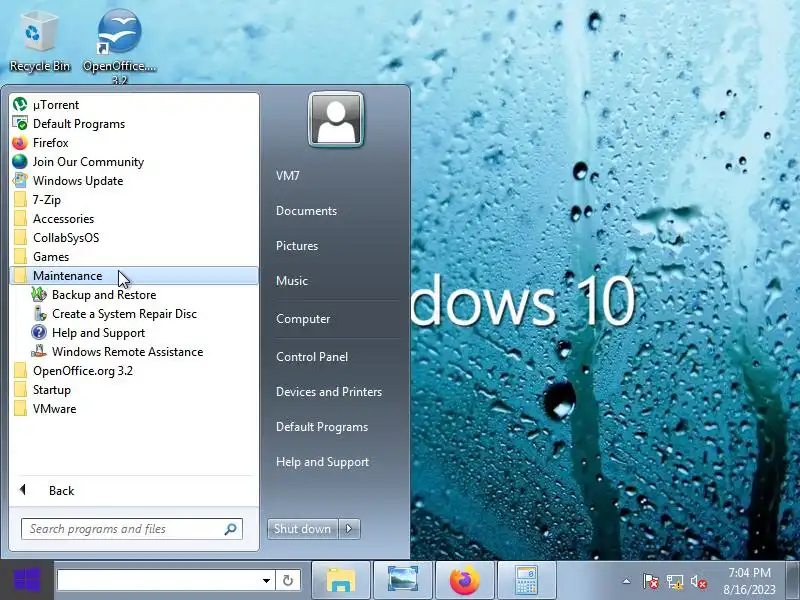Click the Shut down button
This screenshot has height=600, width=800.
pos(303,529)
